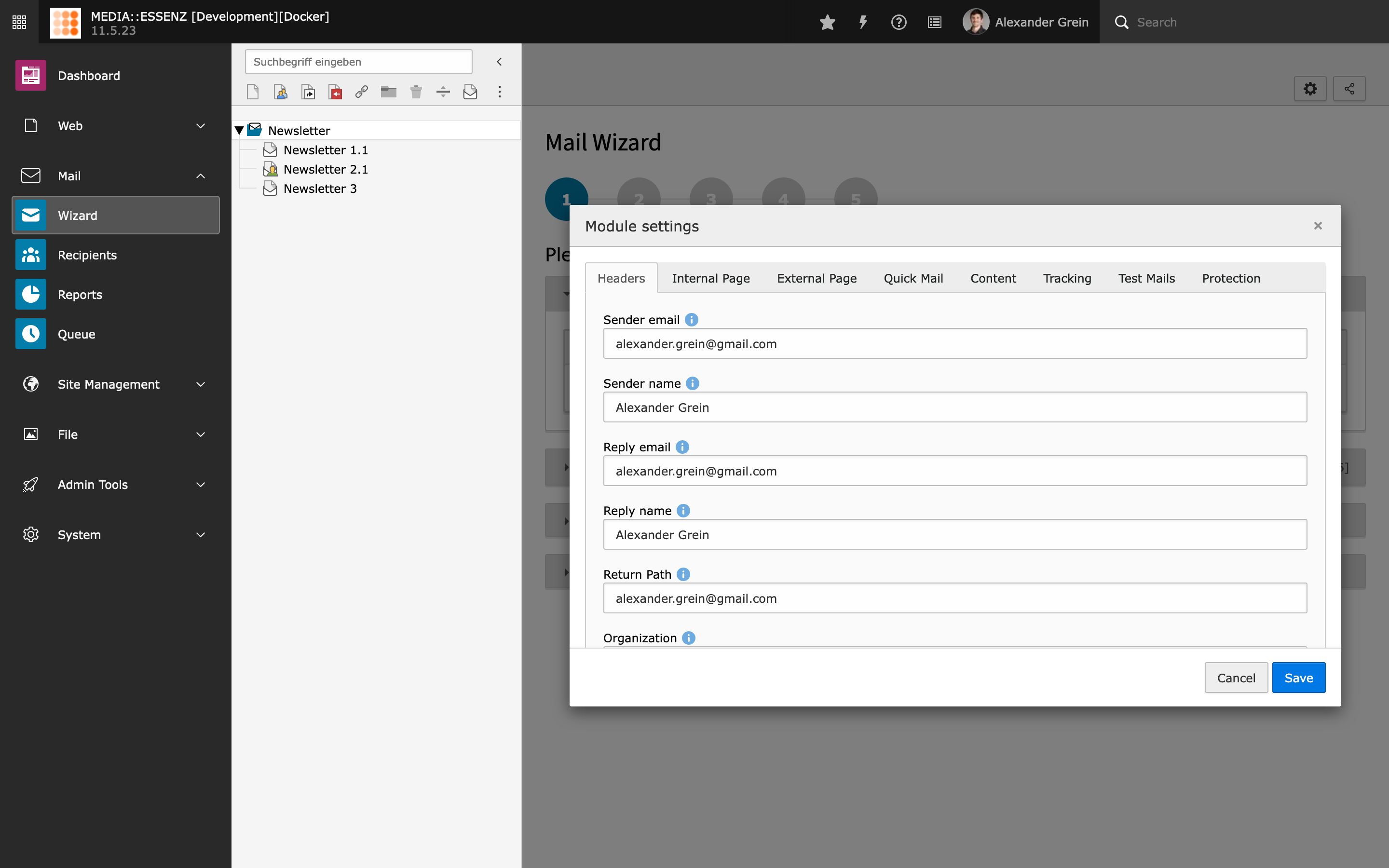Switch to the Internal Page tab
The width and height of the screenshot is (1389, 868).
(x=710, y=278)
